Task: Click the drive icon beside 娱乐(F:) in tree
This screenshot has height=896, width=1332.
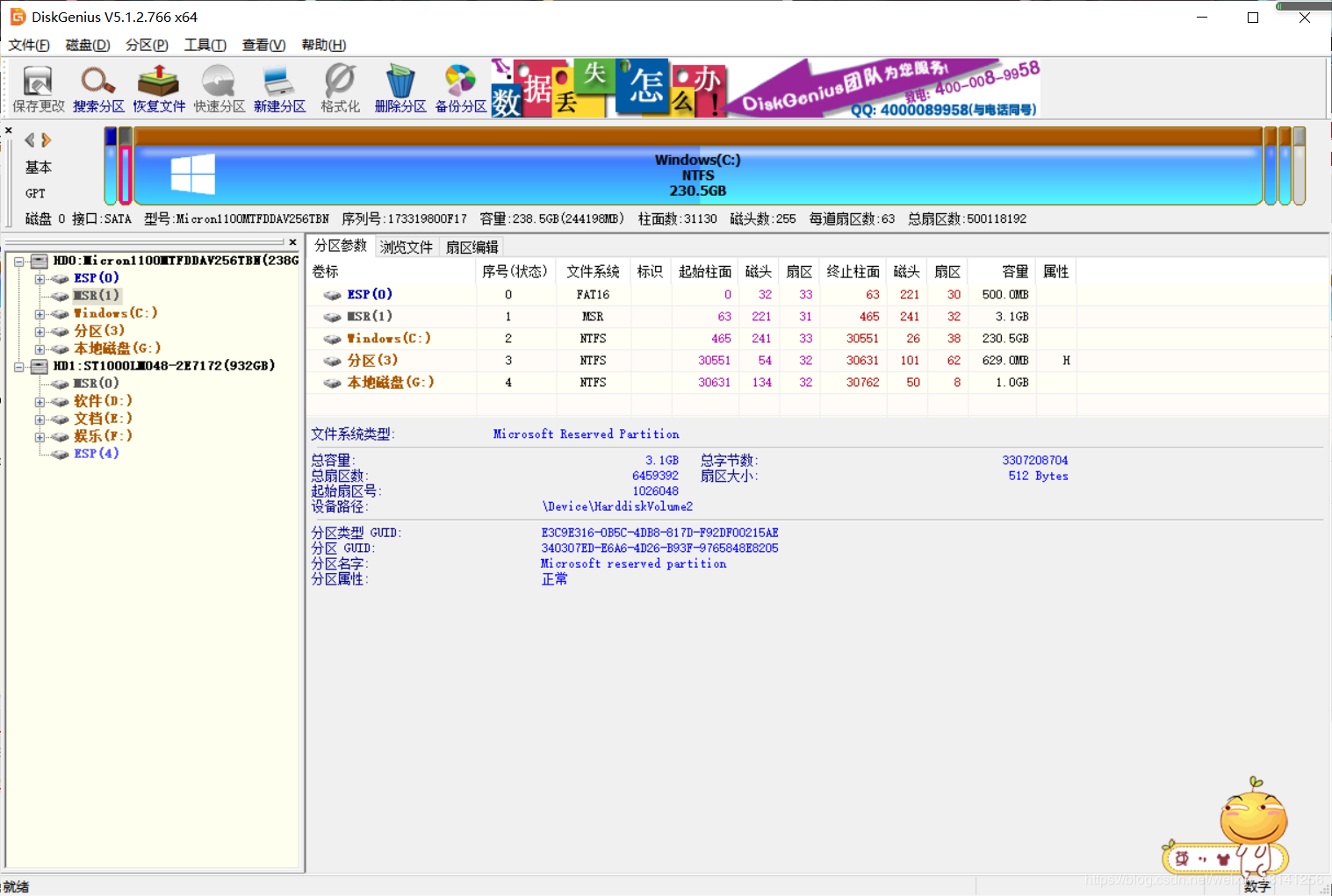Action: [x=60, y=436]
